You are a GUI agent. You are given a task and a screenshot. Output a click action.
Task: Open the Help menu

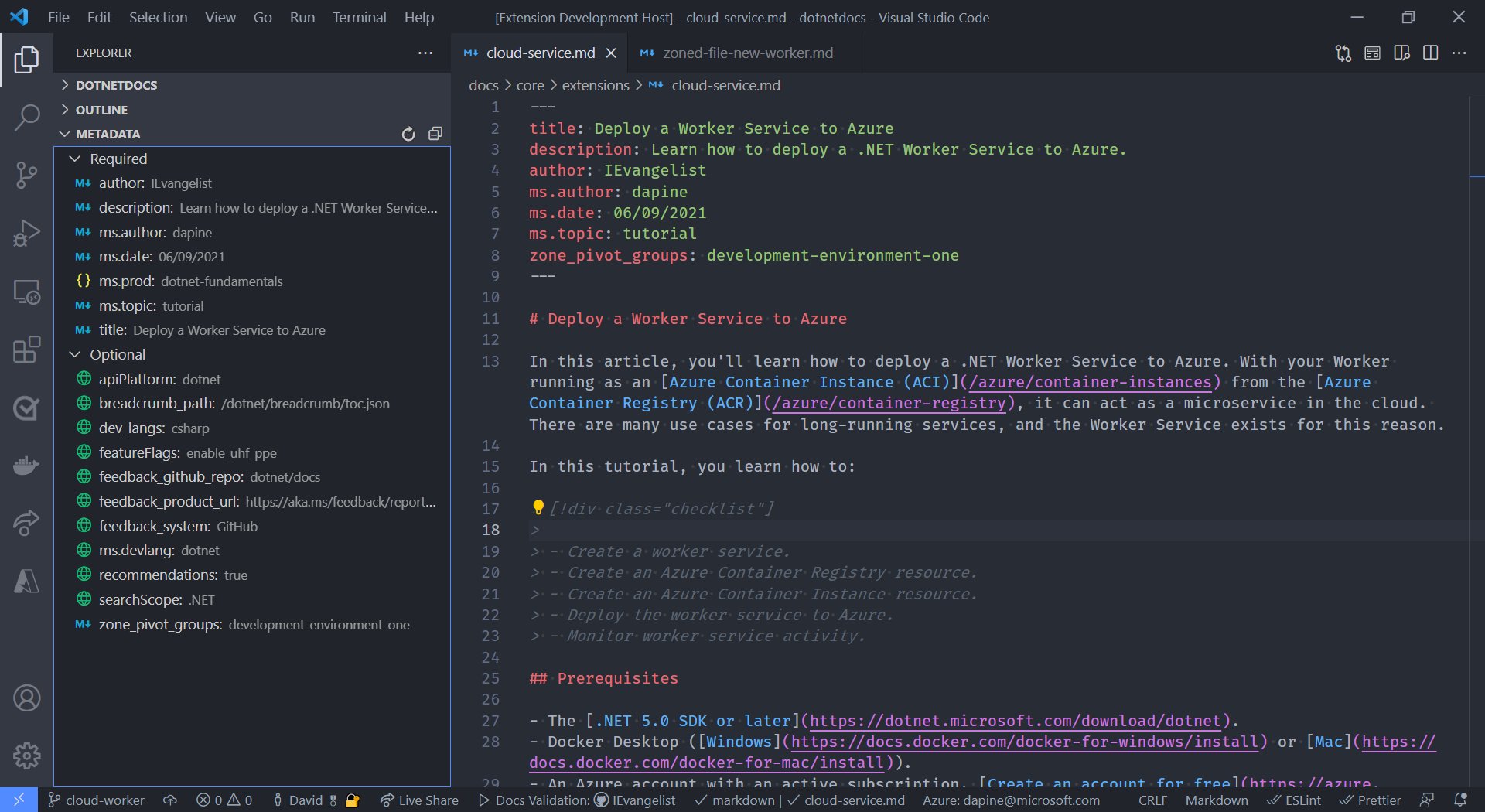point(419,17)
